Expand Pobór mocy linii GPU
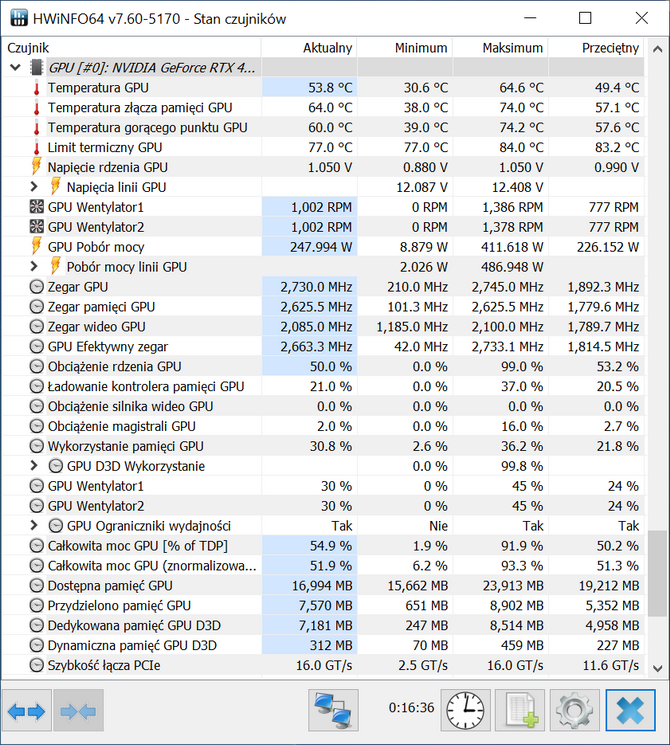This screenshot has width=670, height=745. pyautogui.click(x=34, y=267)
